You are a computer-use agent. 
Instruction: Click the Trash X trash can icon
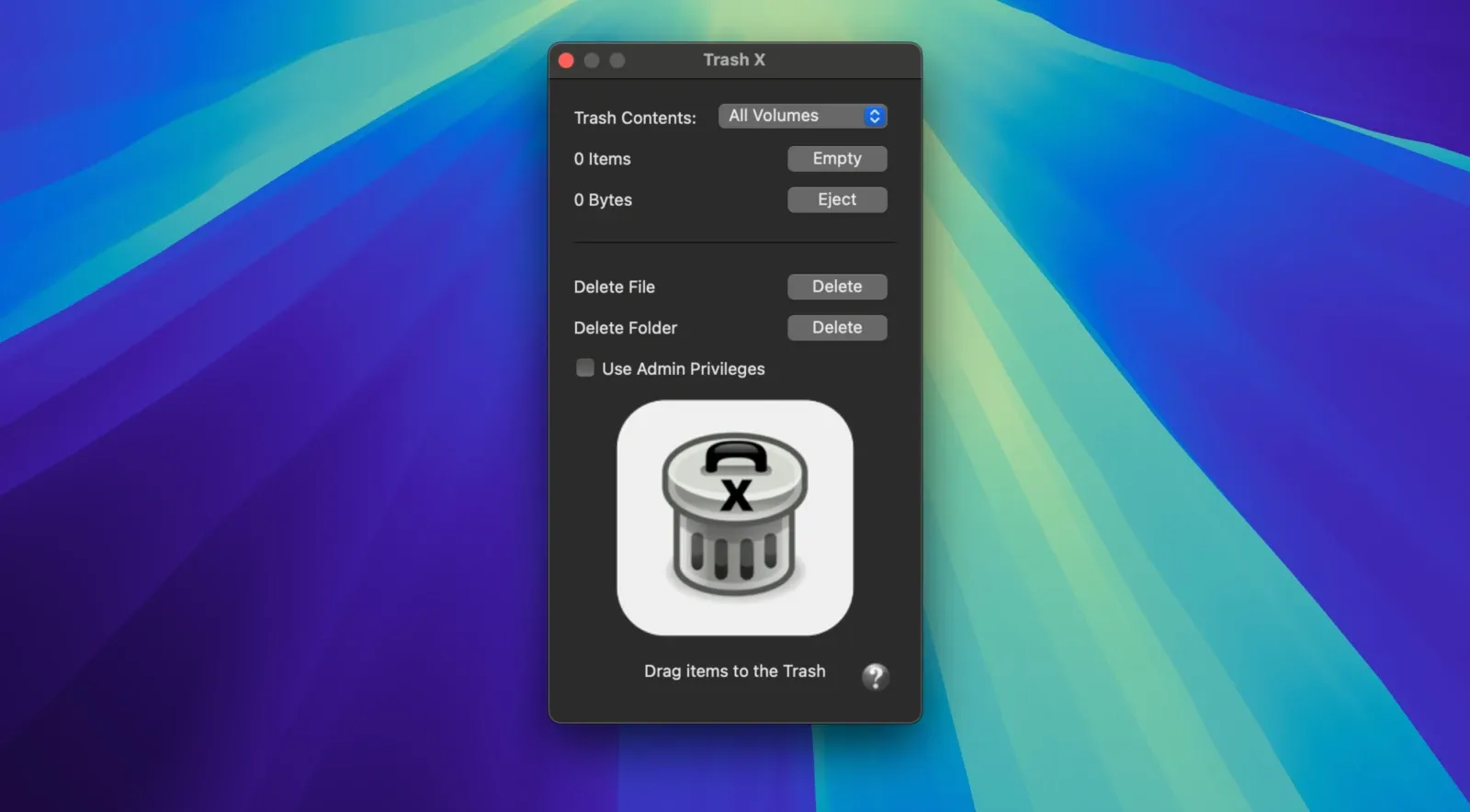click(x=734, y=517)
